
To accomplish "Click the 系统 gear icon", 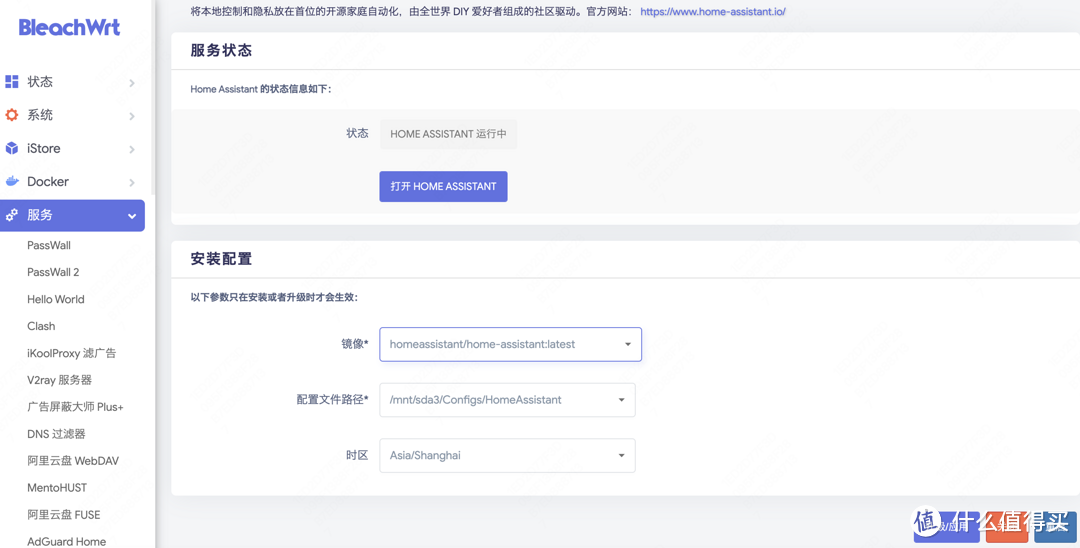I will [x=12, y=115].
